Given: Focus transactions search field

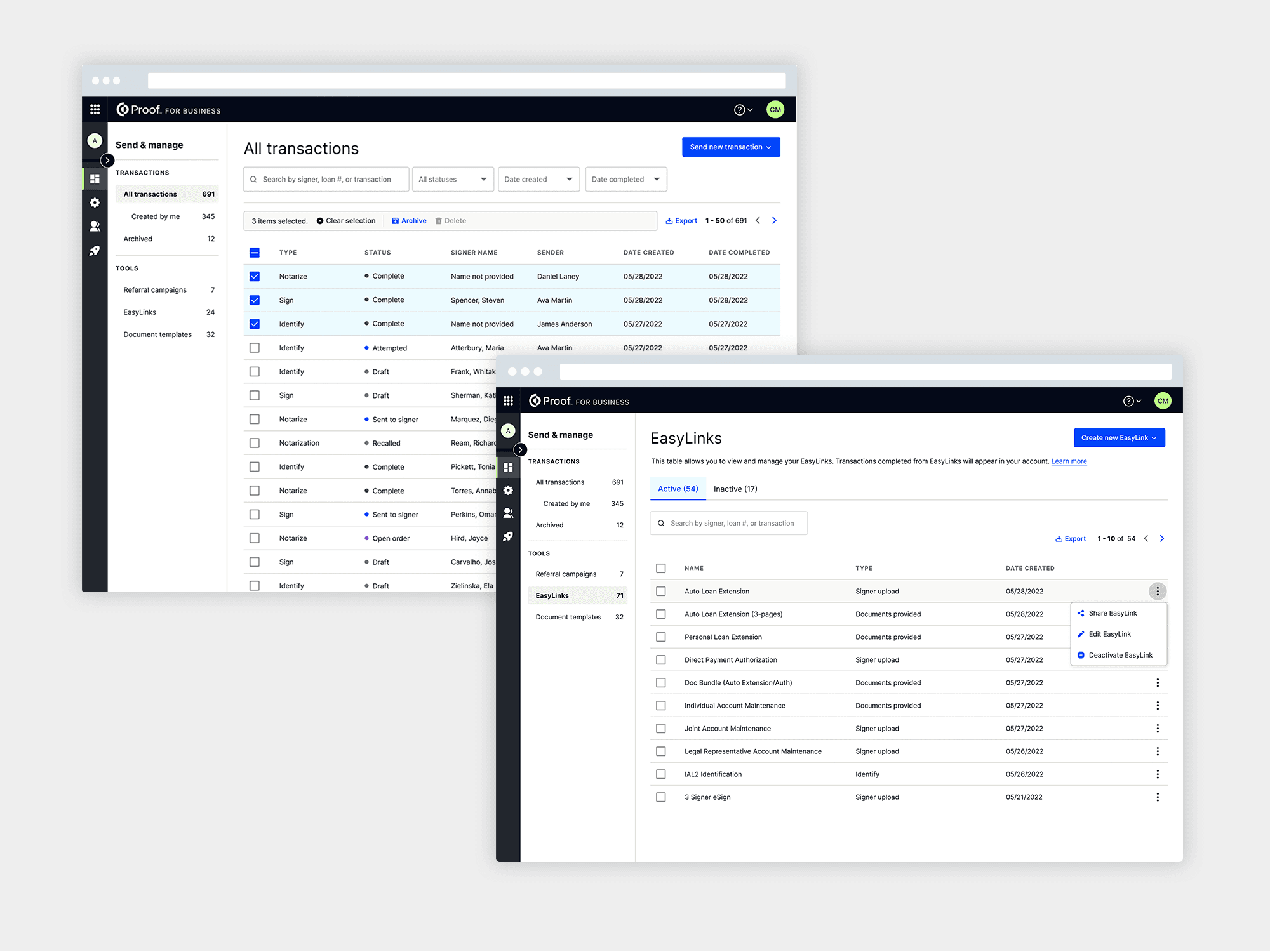Looking at the screenshot, I should coord(326,180).
